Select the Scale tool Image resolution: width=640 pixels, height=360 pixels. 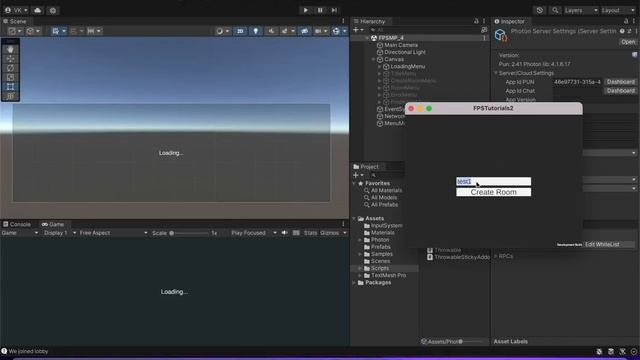click(x=10, y=78)
